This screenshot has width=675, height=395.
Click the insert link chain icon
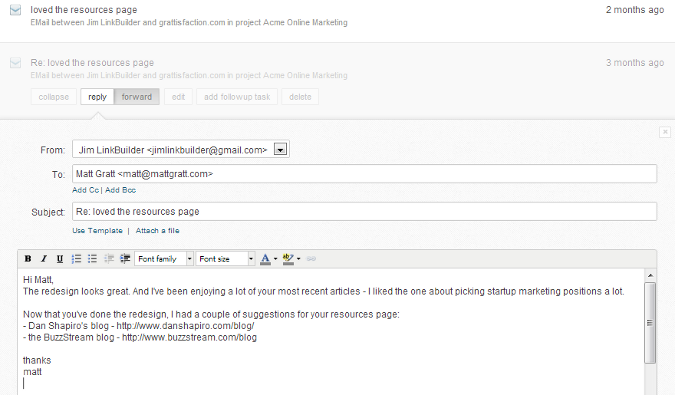point(311,259)
